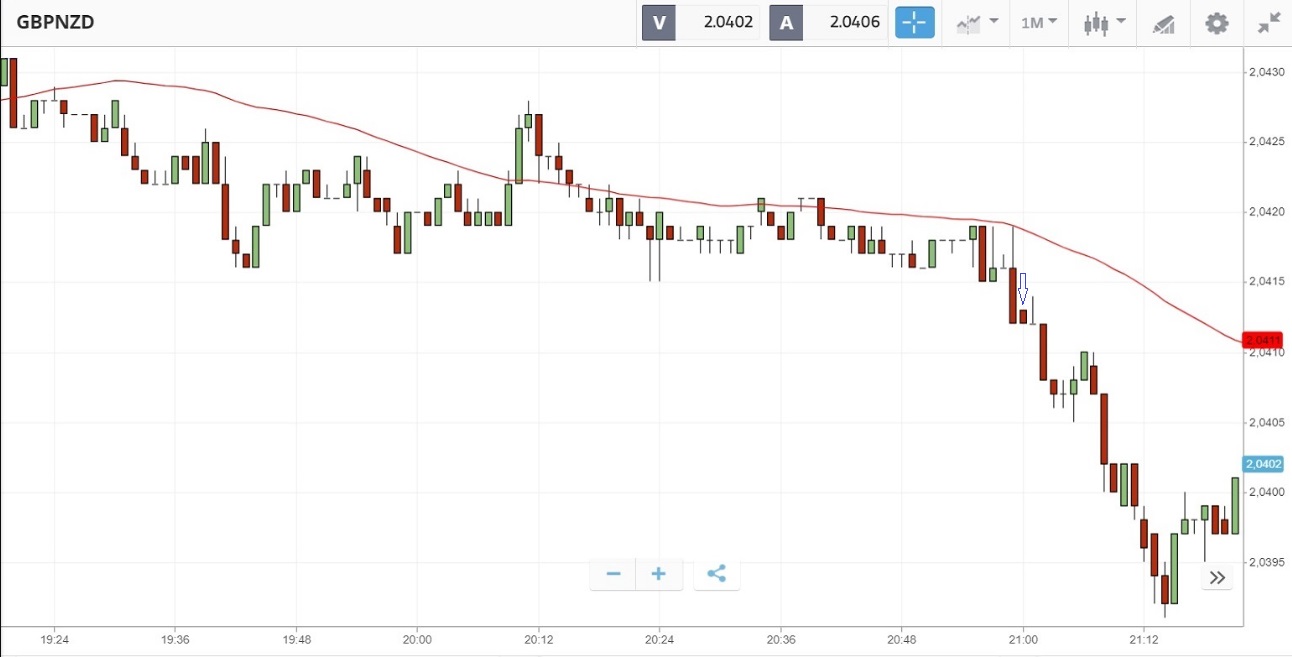
Task: Collapse chart with the minimize arrows icon
Action: click(1269, 23)
